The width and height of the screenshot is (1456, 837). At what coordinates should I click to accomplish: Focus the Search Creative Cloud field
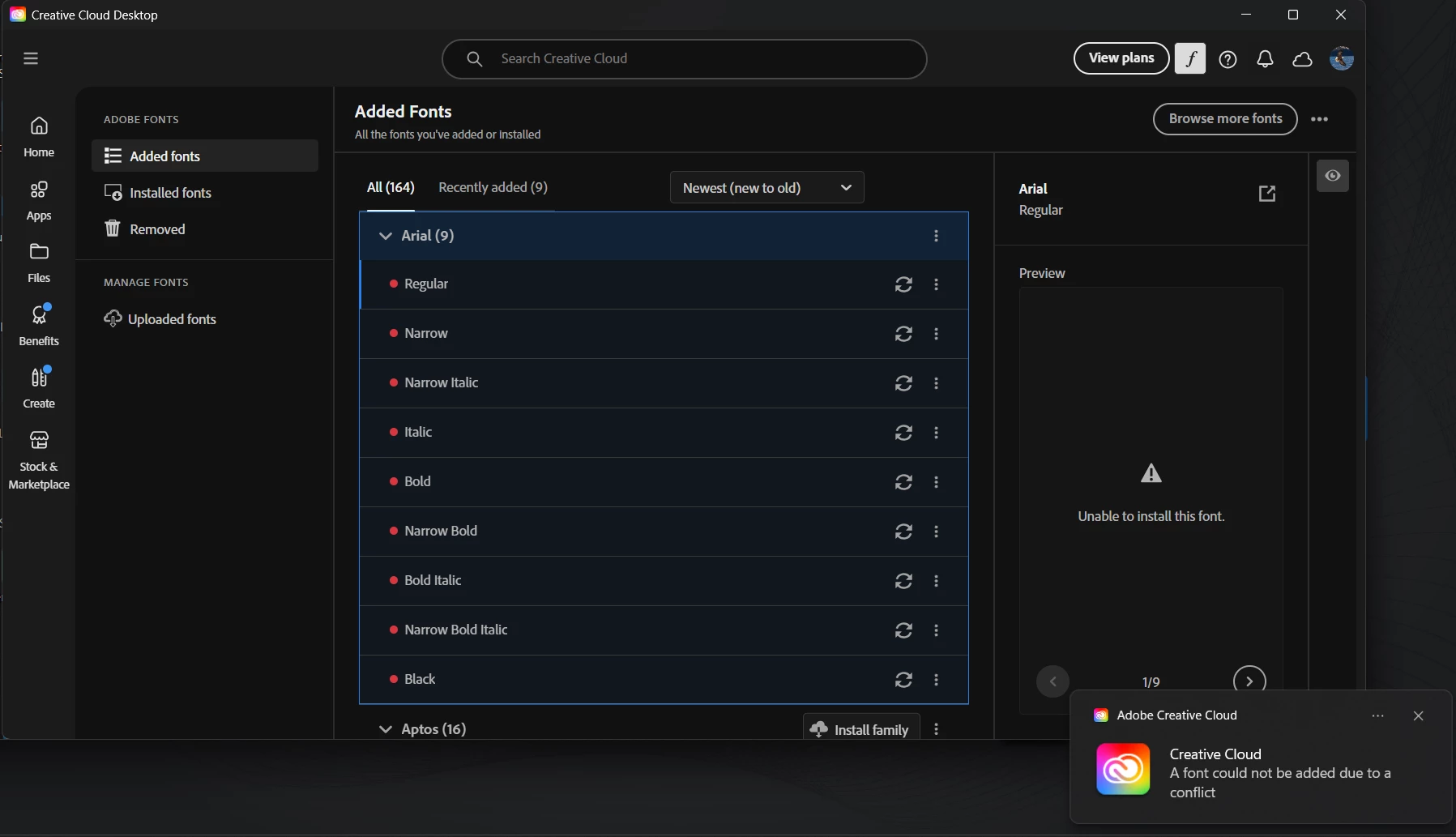[x=684, y=59]
